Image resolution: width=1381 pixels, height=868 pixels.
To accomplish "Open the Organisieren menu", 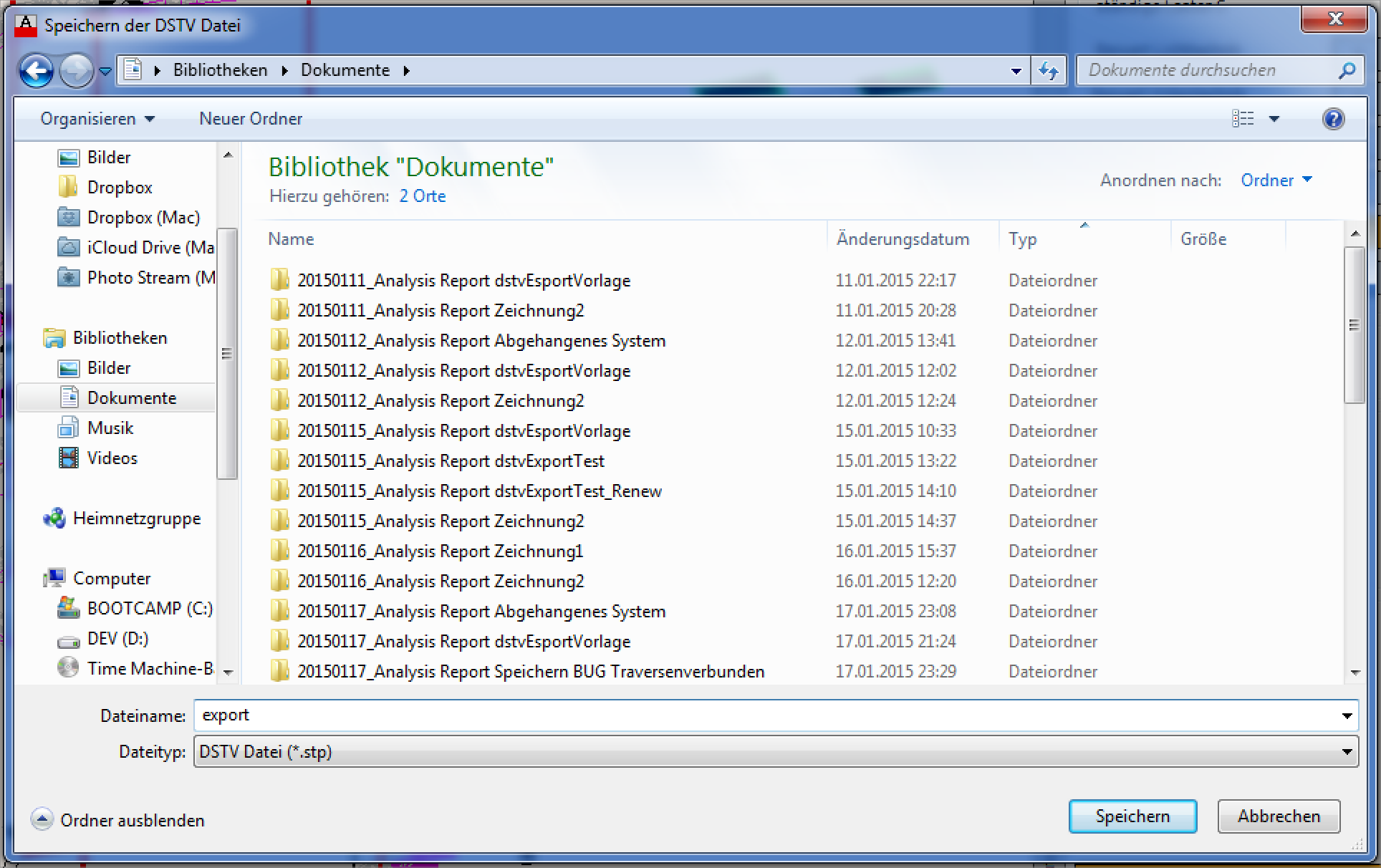I will tap(97, 119).
